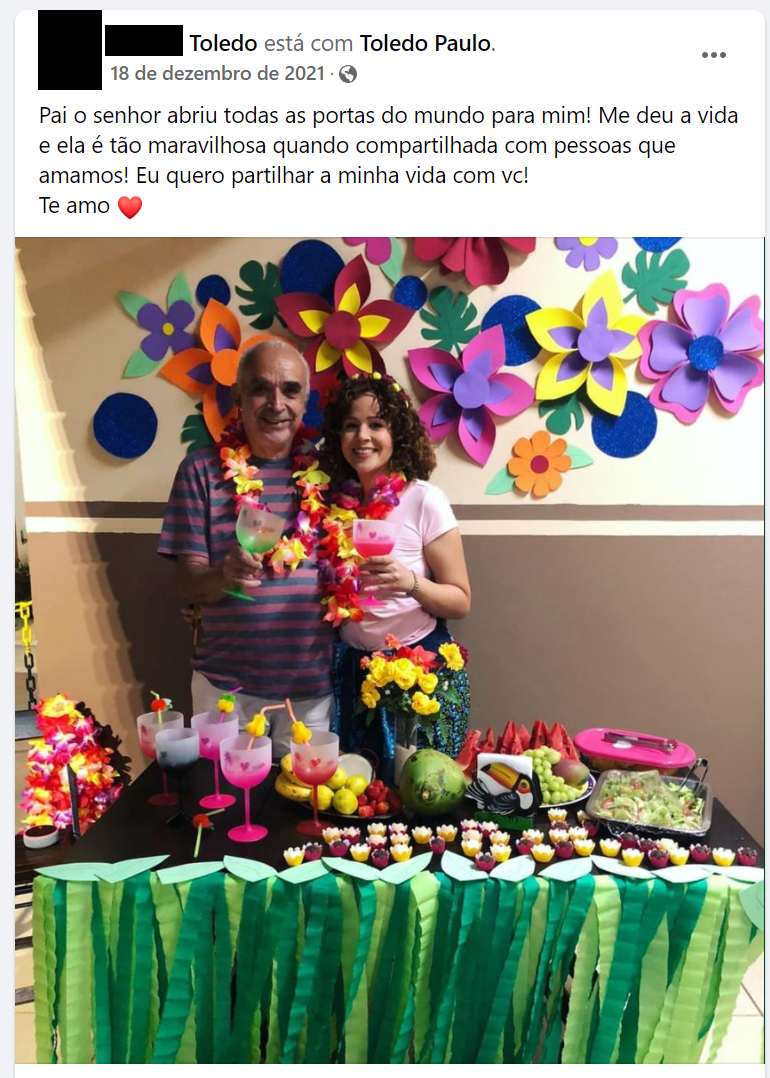Image resolution: width=770 pixels, height=1078 pixels.
Task: Click the red heart emoji after Te amo
Action: [130, 206]
